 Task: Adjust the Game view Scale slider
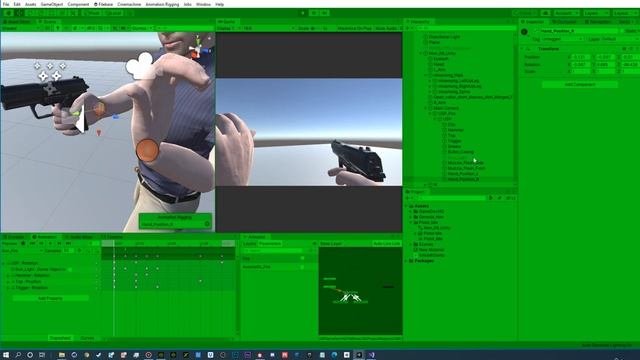[316, 28]
